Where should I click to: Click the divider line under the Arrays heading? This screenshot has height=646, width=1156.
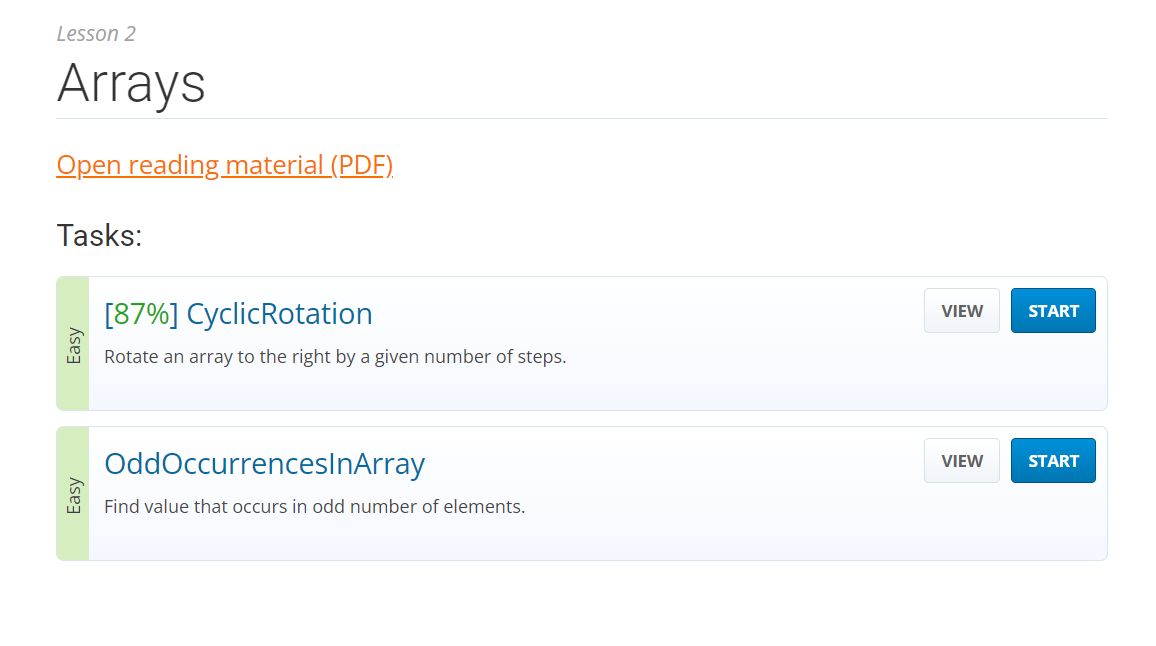[582, 118]
